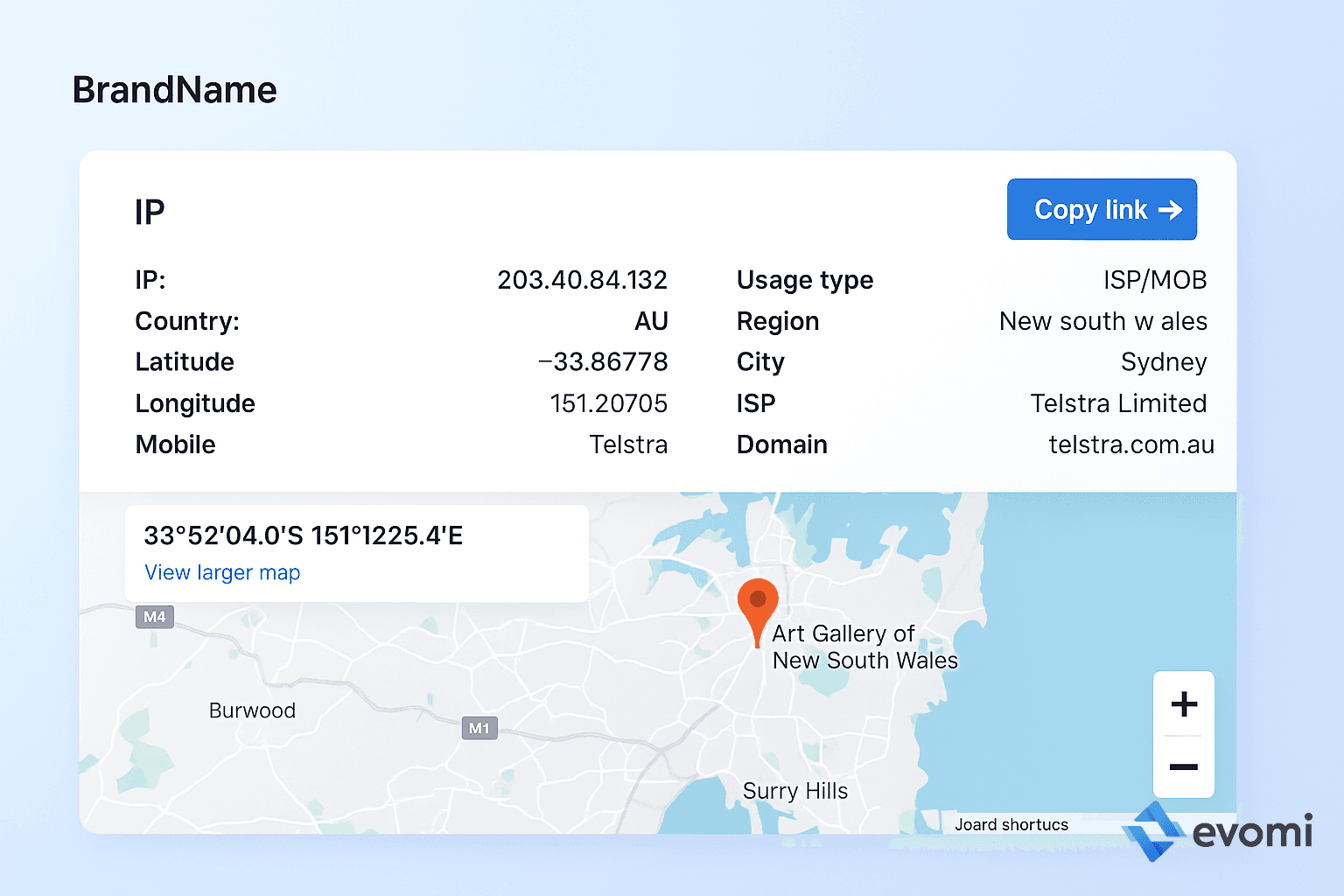The image size is (1344, 896).
Task: Click the Burwood map label
Action: 252,710
